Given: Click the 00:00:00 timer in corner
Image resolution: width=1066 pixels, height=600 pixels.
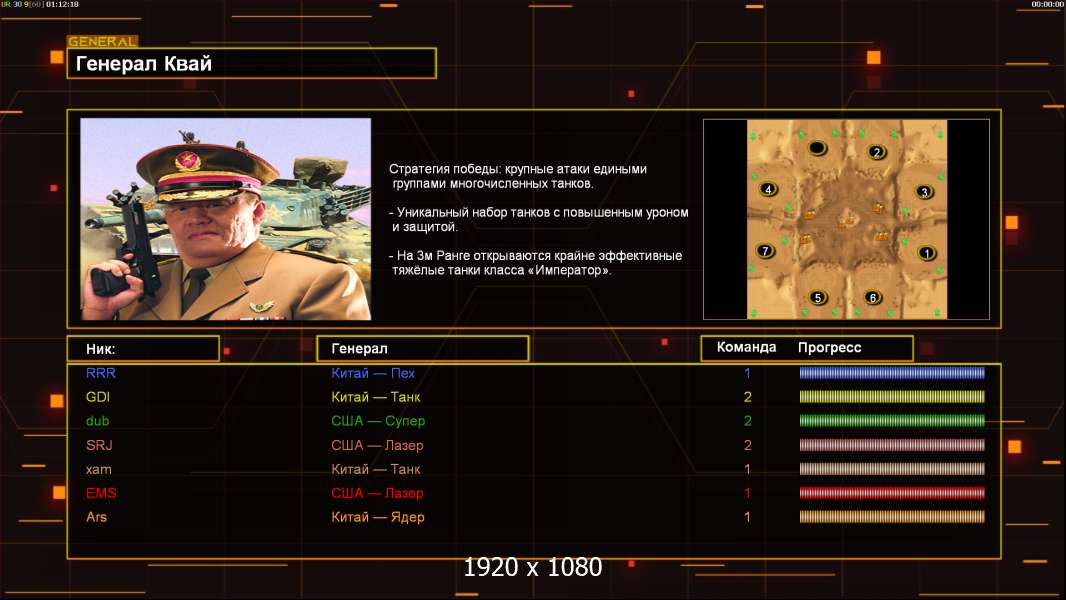Looking at the screenshot, I should (1047, 4).
